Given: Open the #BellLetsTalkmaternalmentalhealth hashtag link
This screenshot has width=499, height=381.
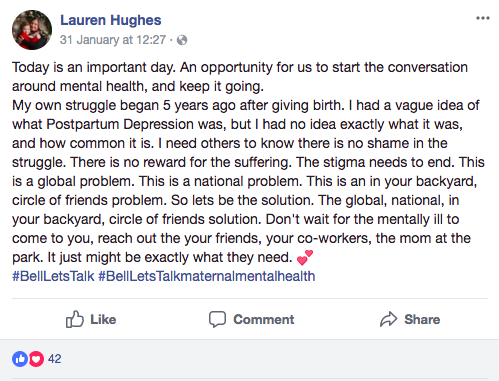Looking at the screenshot, I should point(207,276).
